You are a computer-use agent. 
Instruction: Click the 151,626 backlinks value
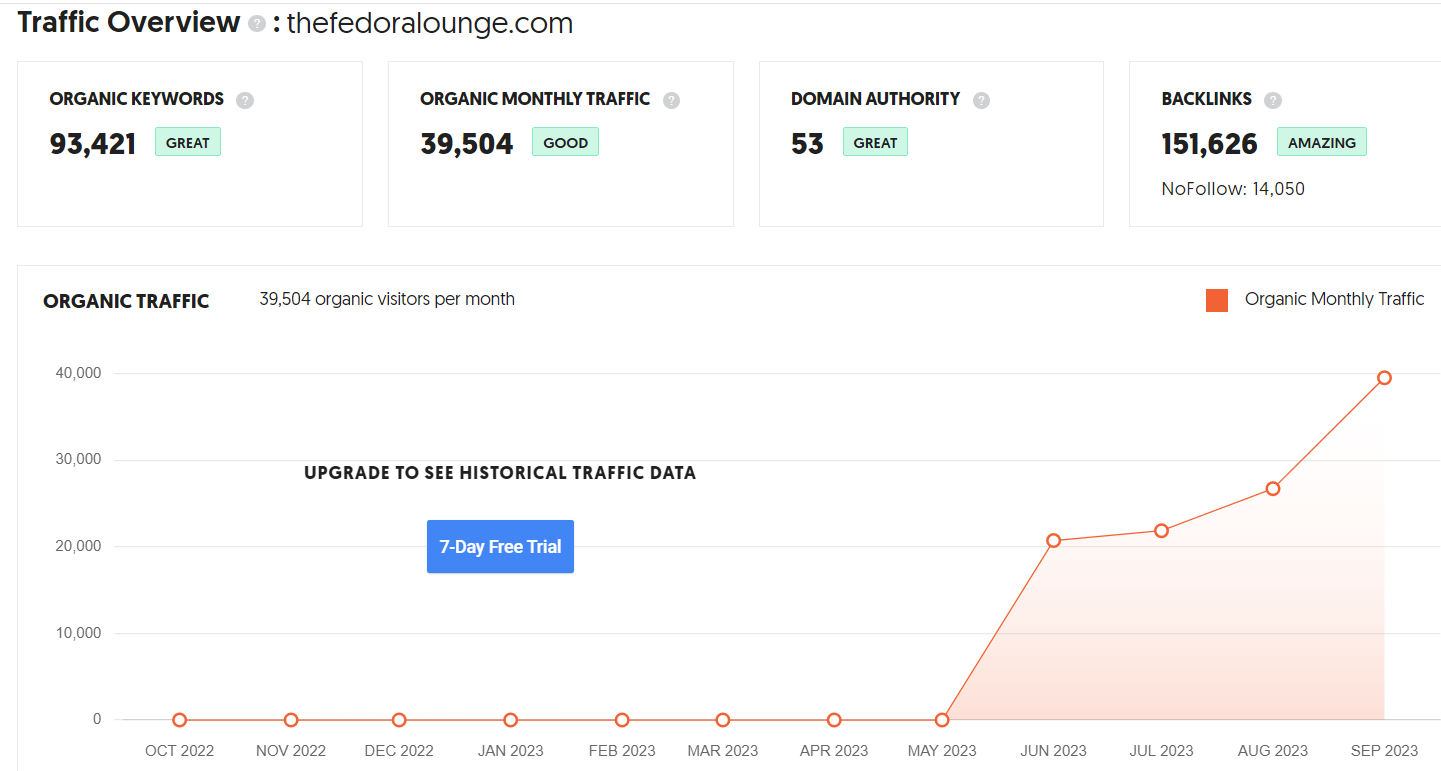1210,144
